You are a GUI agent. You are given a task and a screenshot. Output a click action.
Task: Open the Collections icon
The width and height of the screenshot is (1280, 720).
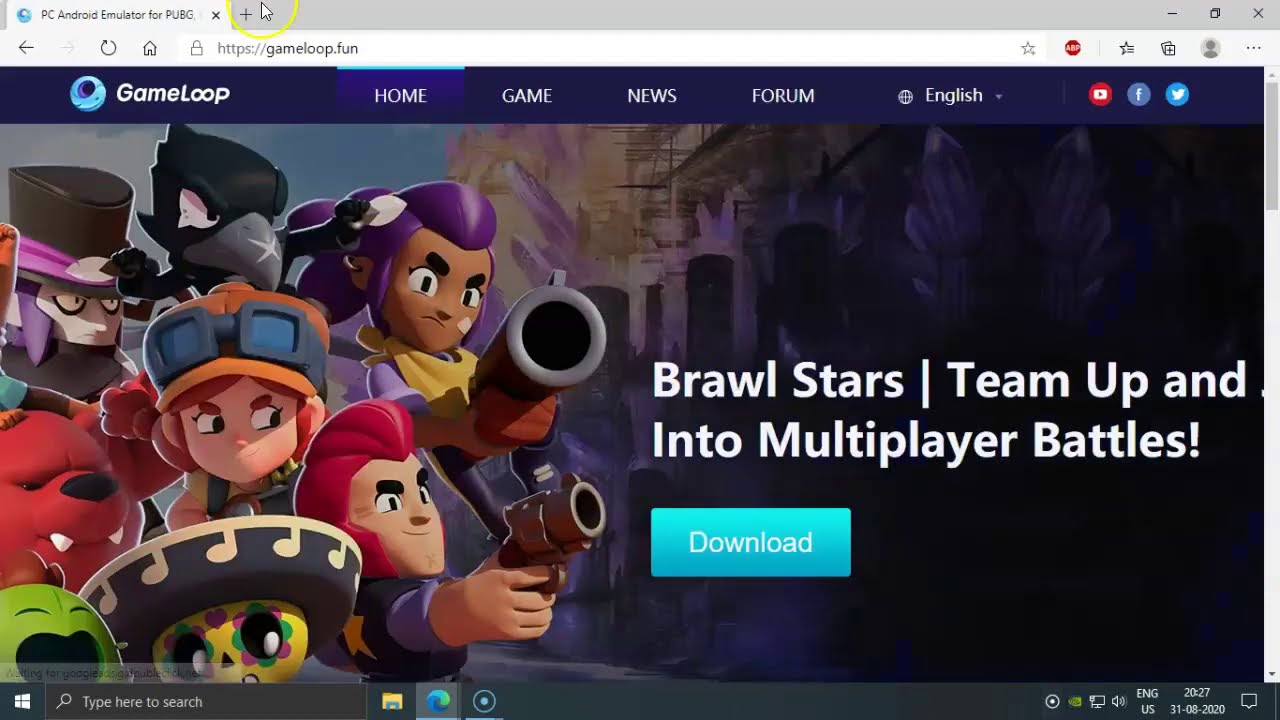pos(1168,48)
